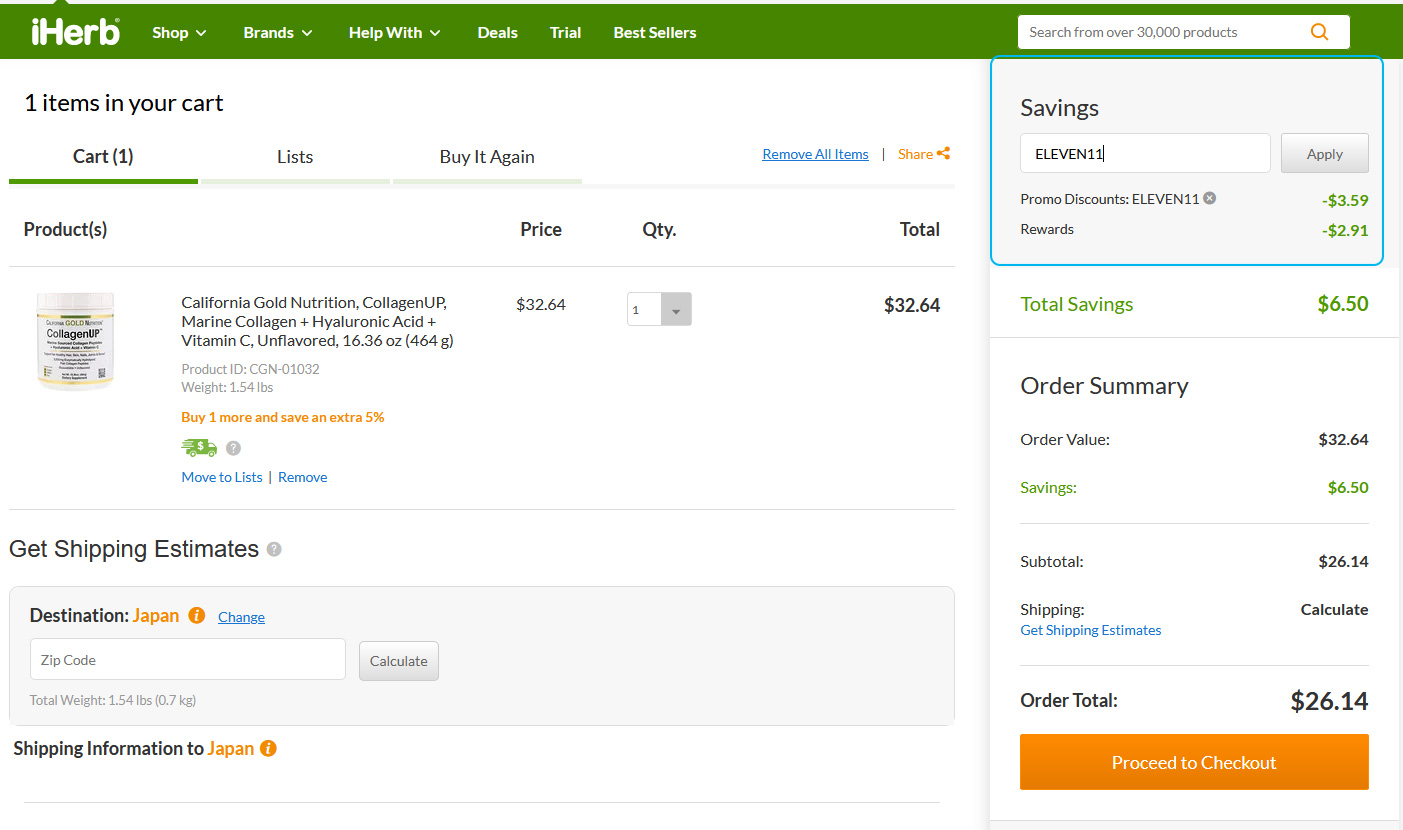Viewport: 1403px width, 830px height.
Task: Click the Buy 1 more and save 5% offer
Action: (x=283, y=417)
